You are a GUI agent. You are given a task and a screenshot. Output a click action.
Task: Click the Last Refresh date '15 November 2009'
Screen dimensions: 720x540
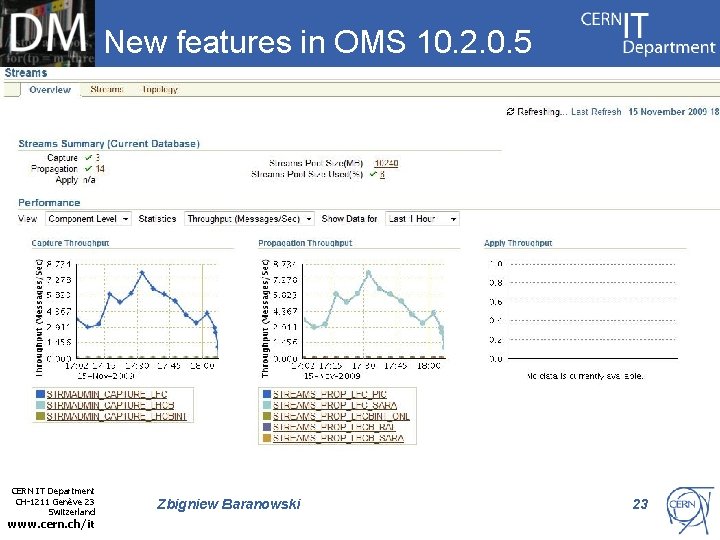click(668, 112)
